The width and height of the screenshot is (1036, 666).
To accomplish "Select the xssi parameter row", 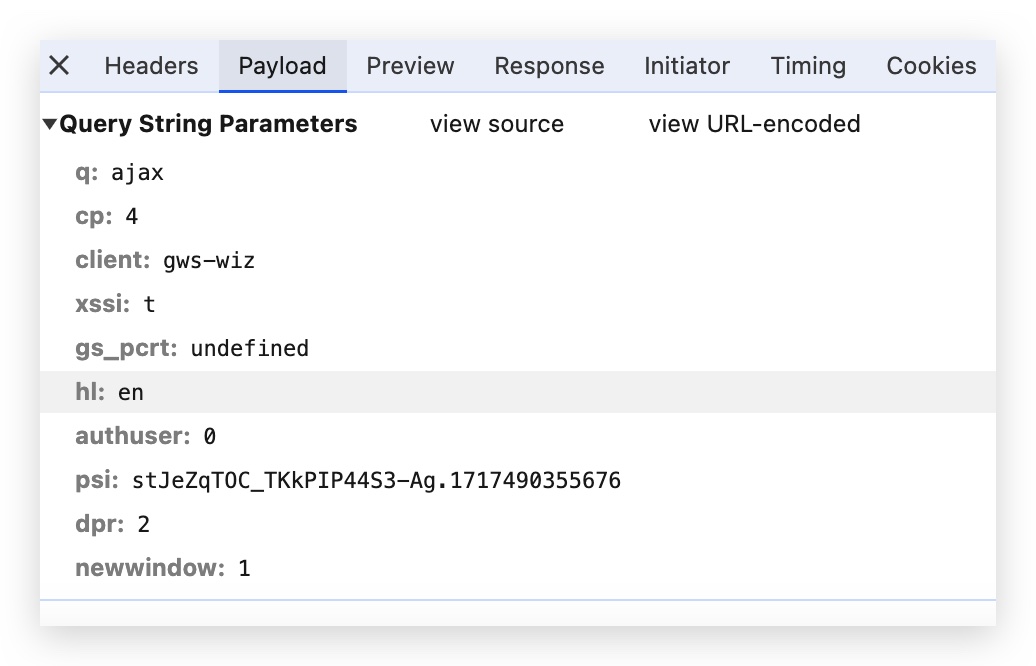I will coord(115,305).
